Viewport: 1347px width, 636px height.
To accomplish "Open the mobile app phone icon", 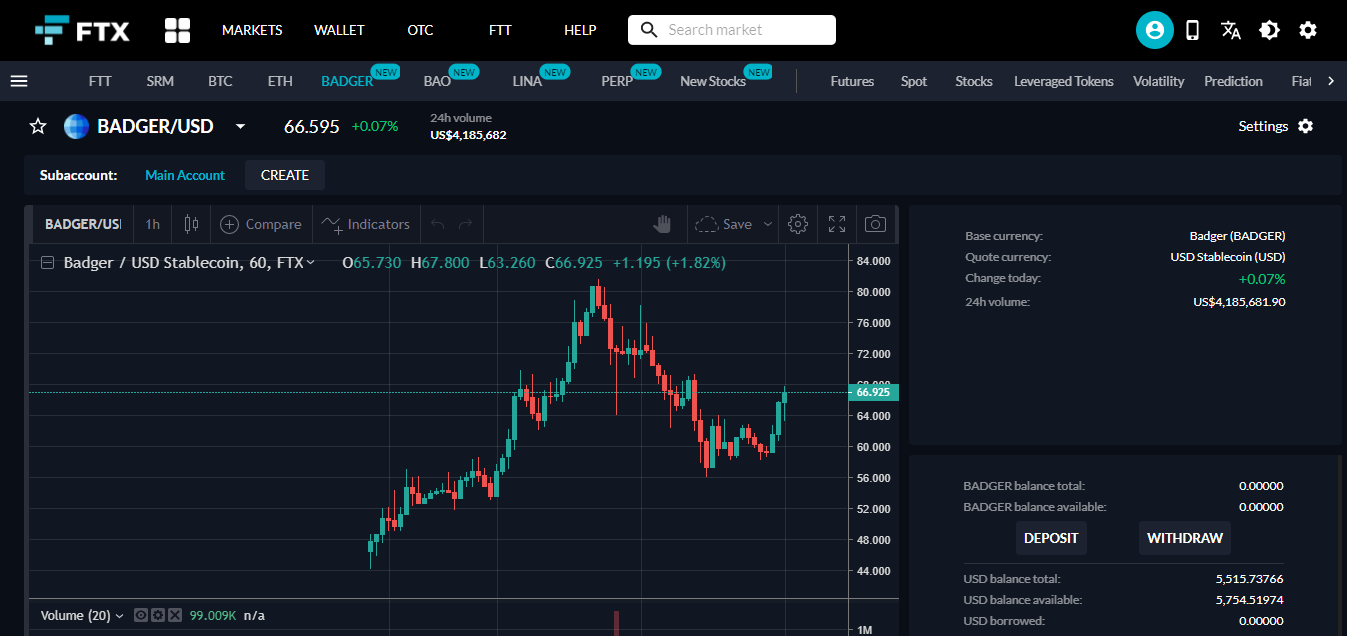I will pos(1192,30).
